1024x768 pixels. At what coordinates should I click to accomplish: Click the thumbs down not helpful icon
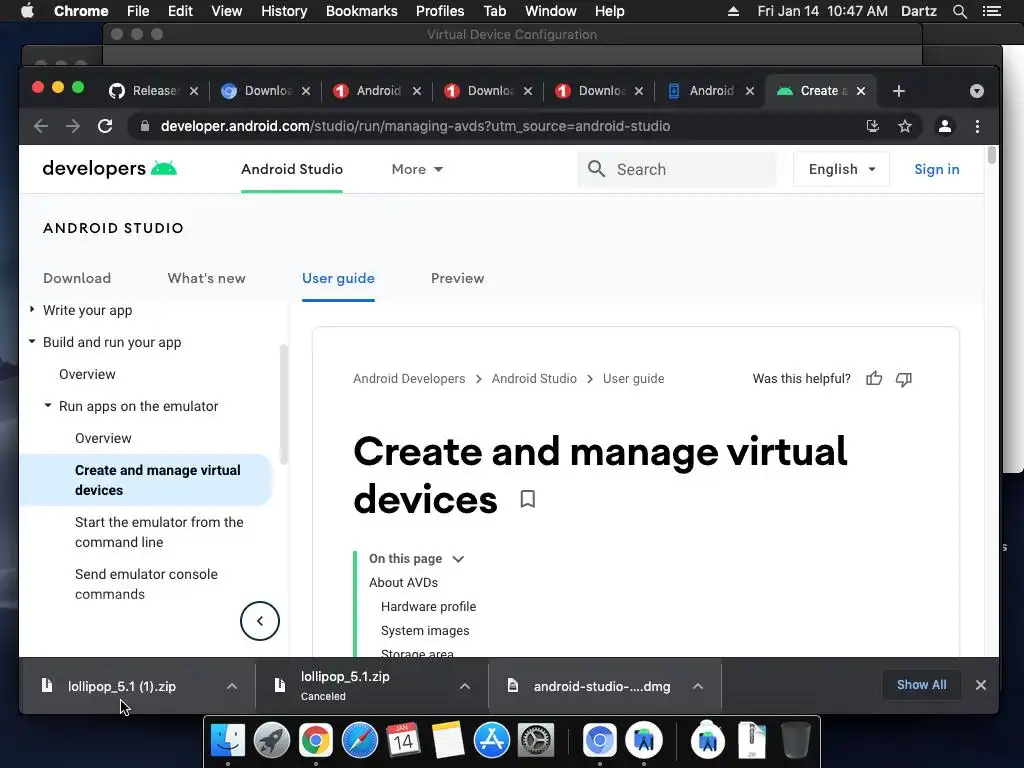(904, 379)
